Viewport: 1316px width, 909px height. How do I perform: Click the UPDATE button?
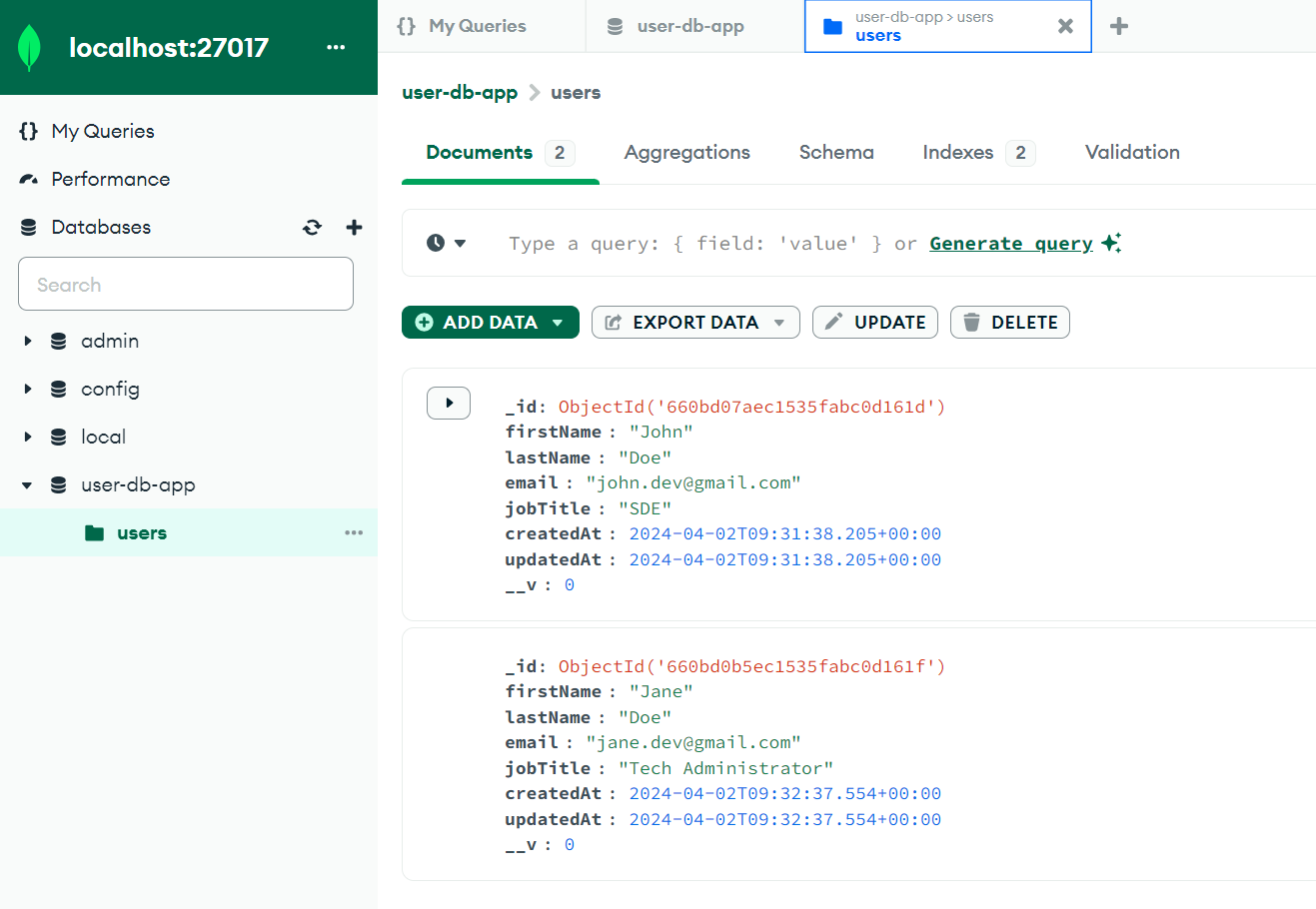(874, 323)
